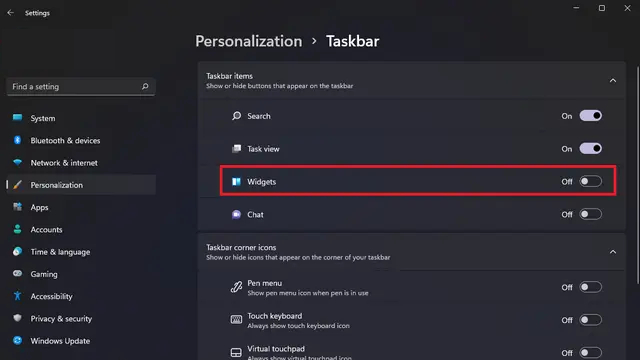Click the Windows Update icon in sidebar
Image resolution: width=640 pixels, height=360 pixels.
tap(17, 340)
